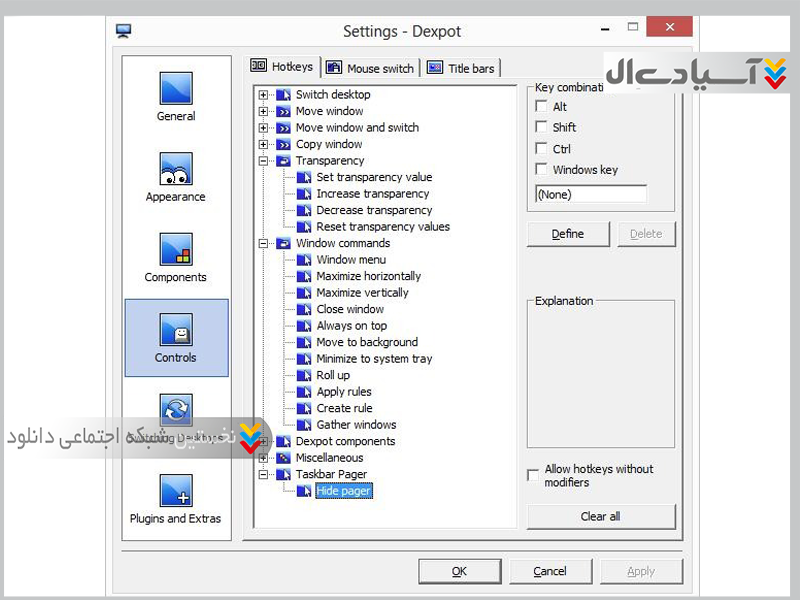The width and height of the screenshot is (800, 600).
Task: Select the Appearance category icon
Action: [176, 170]
